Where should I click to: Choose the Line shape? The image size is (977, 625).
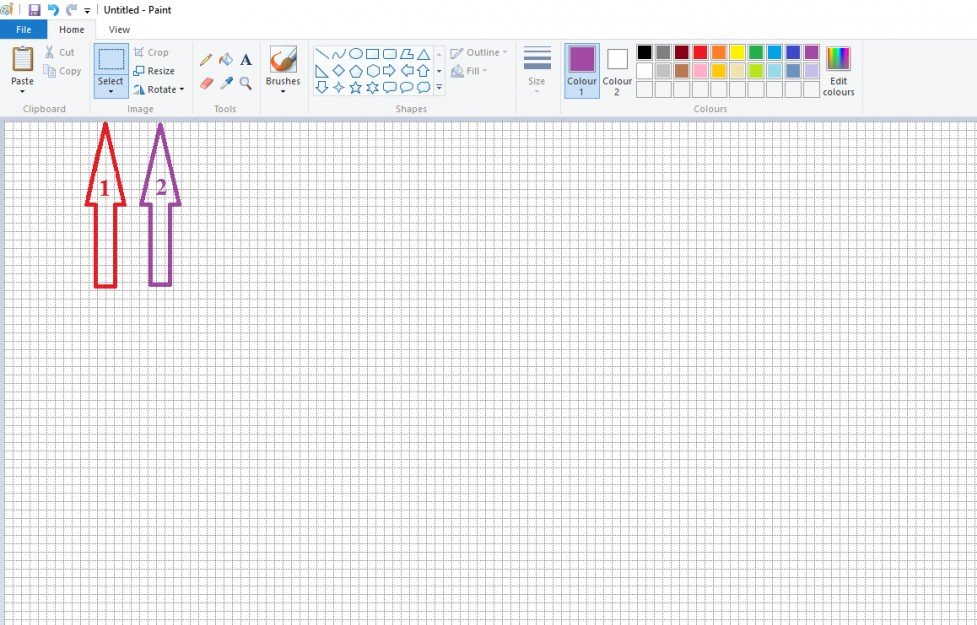tap(322, 54)
